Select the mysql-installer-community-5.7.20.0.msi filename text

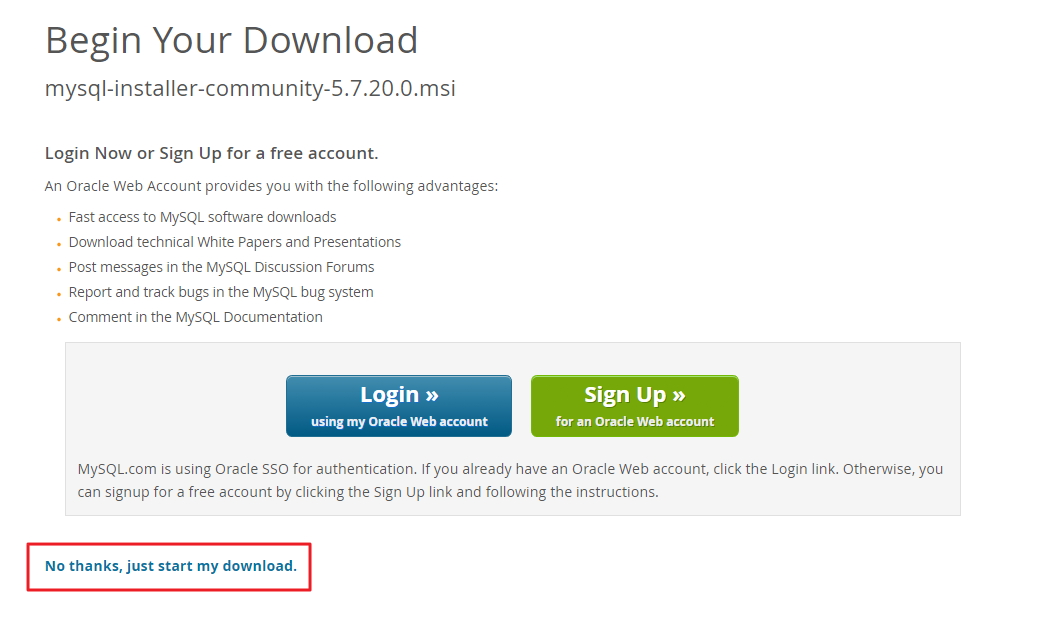click(x=250, y=89)
